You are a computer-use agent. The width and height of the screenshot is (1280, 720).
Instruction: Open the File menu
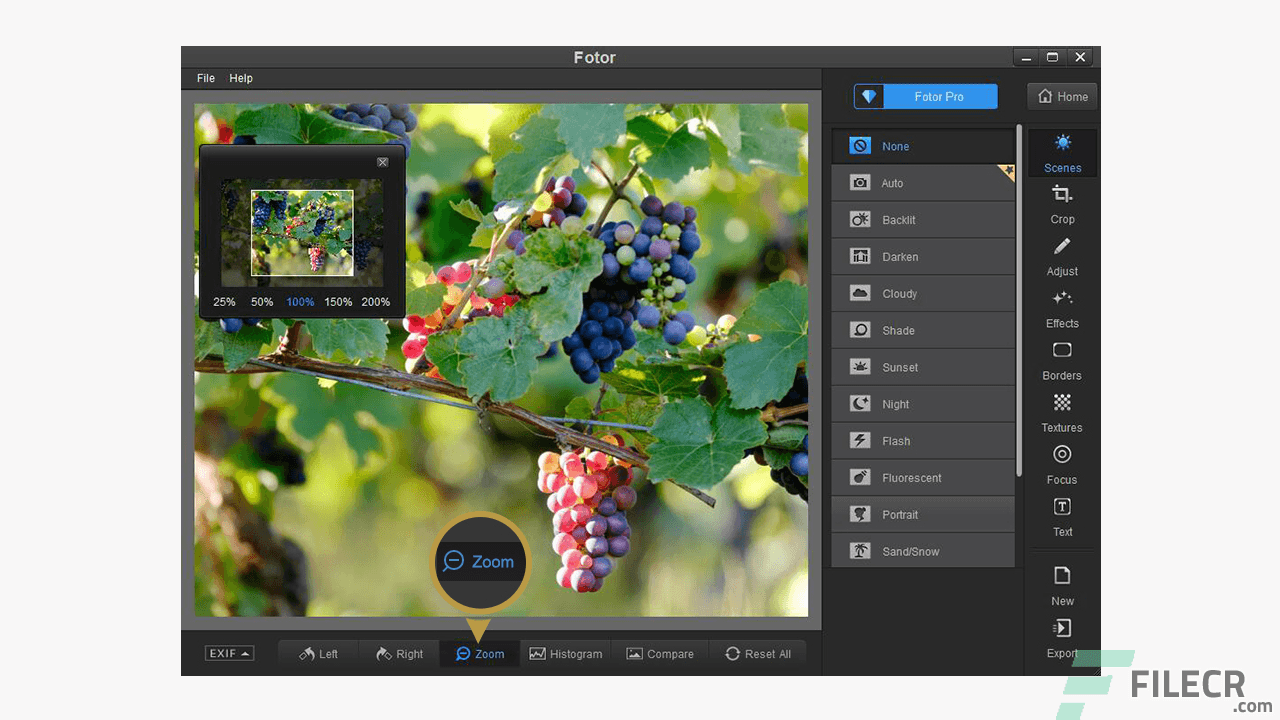(x=205, y=78)
